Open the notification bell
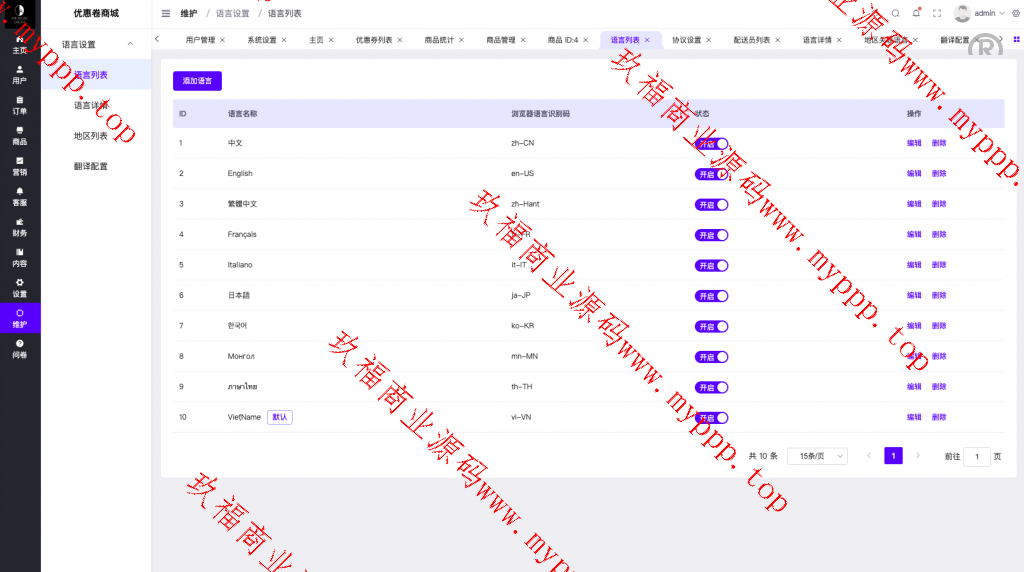The height and width of the screenshot is (572, 1024). tap(916, 13)
